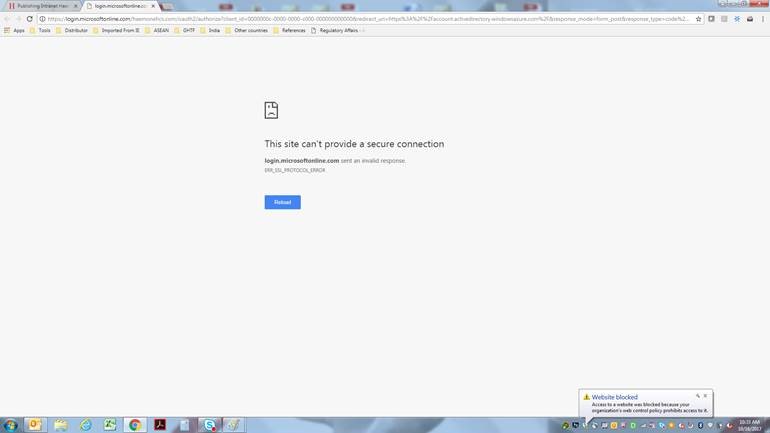
Task: Open options wrench on Website blocked balloon
Action: pos(698,395)
